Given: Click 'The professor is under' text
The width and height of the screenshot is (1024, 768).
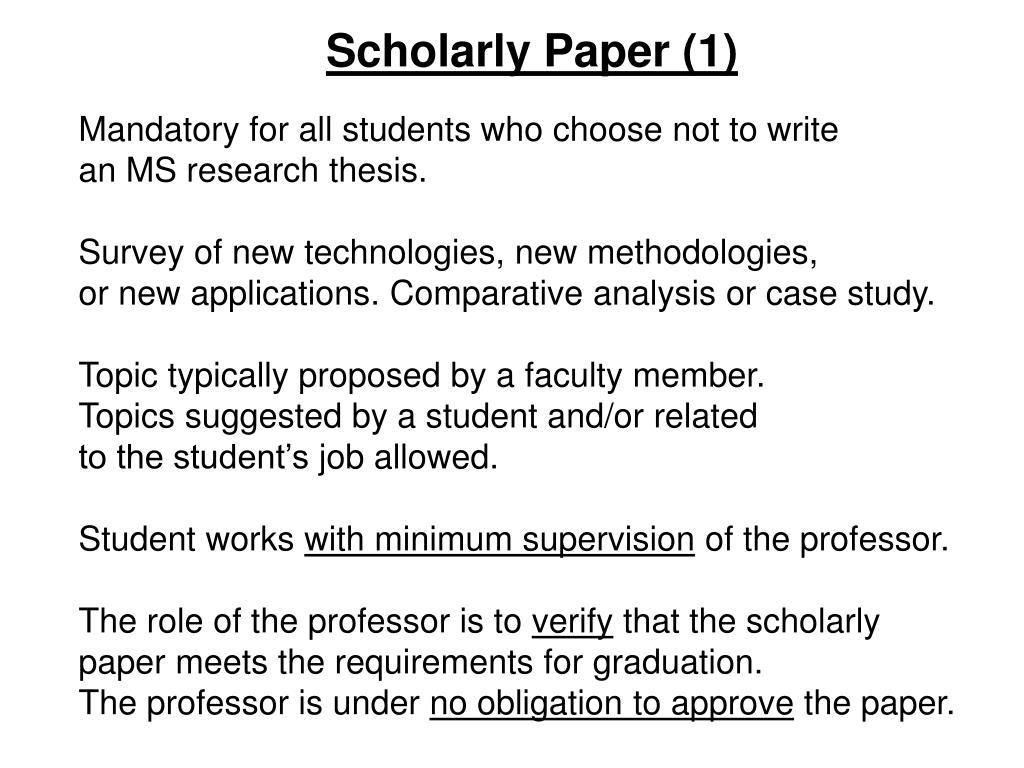Looking at the screenshot, I should pos(249,704).
